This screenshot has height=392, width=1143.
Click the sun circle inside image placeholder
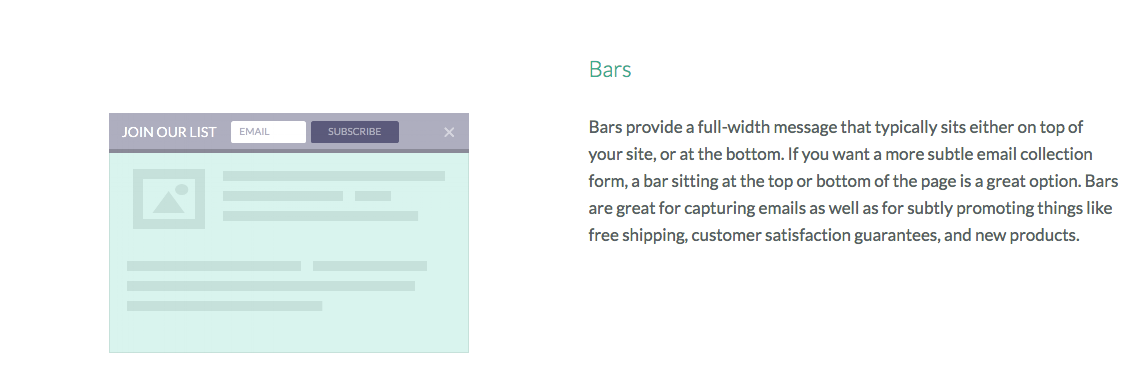click(182, 189)
